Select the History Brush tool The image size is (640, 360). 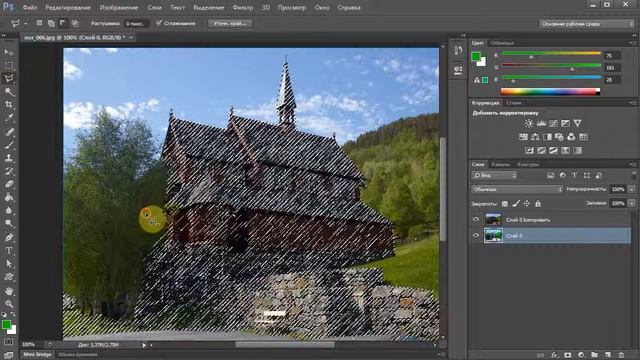pos(9,171)
